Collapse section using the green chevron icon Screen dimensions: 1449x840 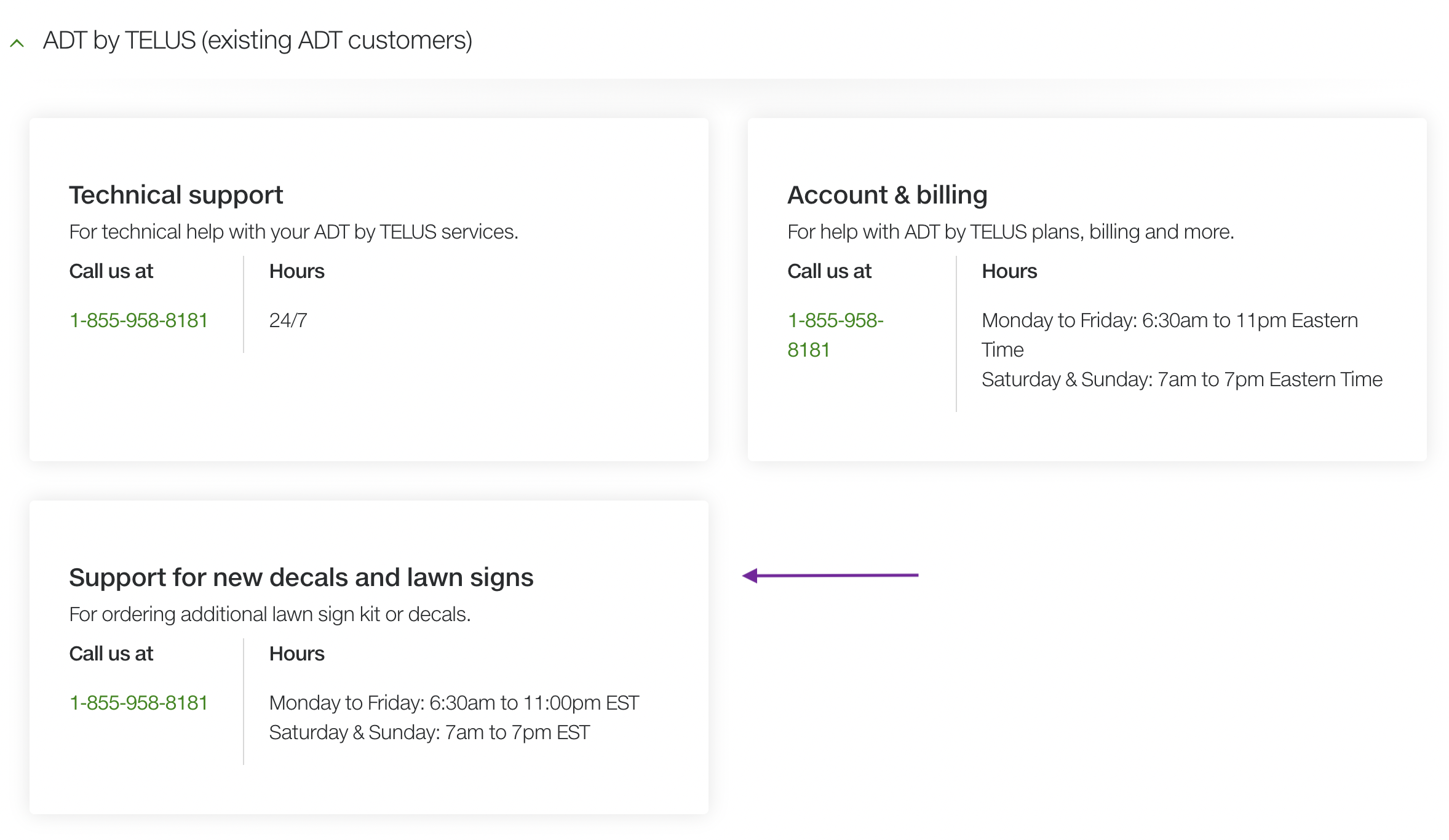click(17, 43)
